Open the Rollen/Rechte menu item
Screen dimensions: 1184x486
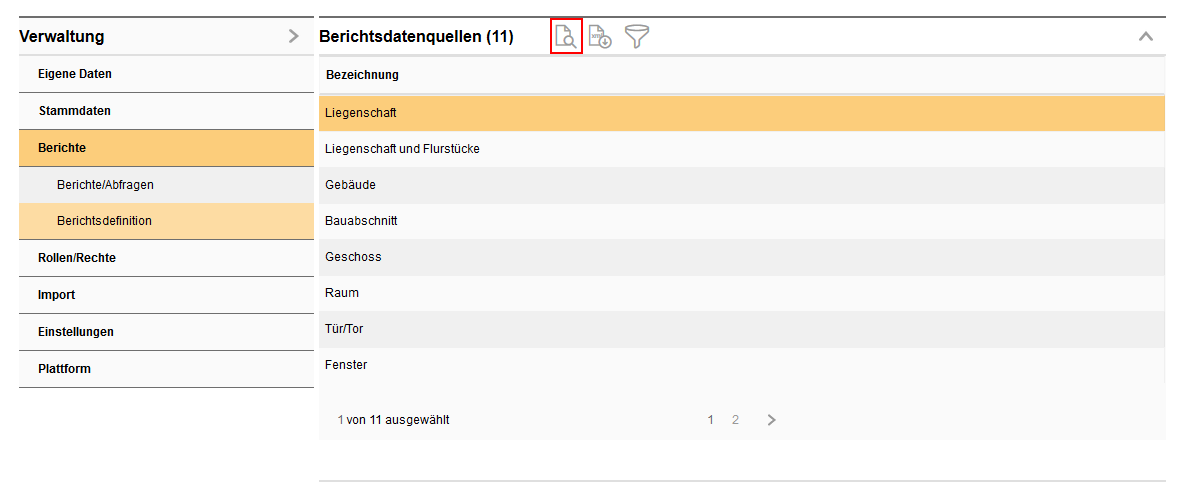pos(77,258)
